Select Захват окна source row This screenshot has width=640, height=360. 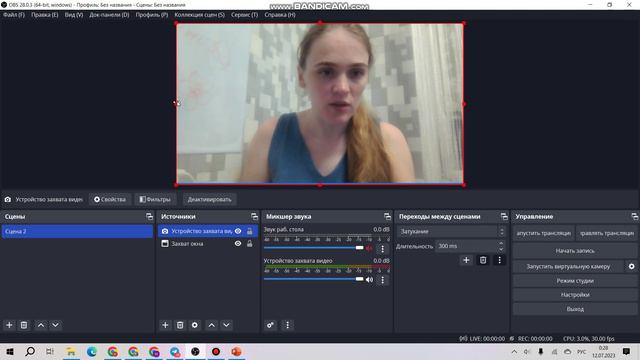(x=208, y=244)
